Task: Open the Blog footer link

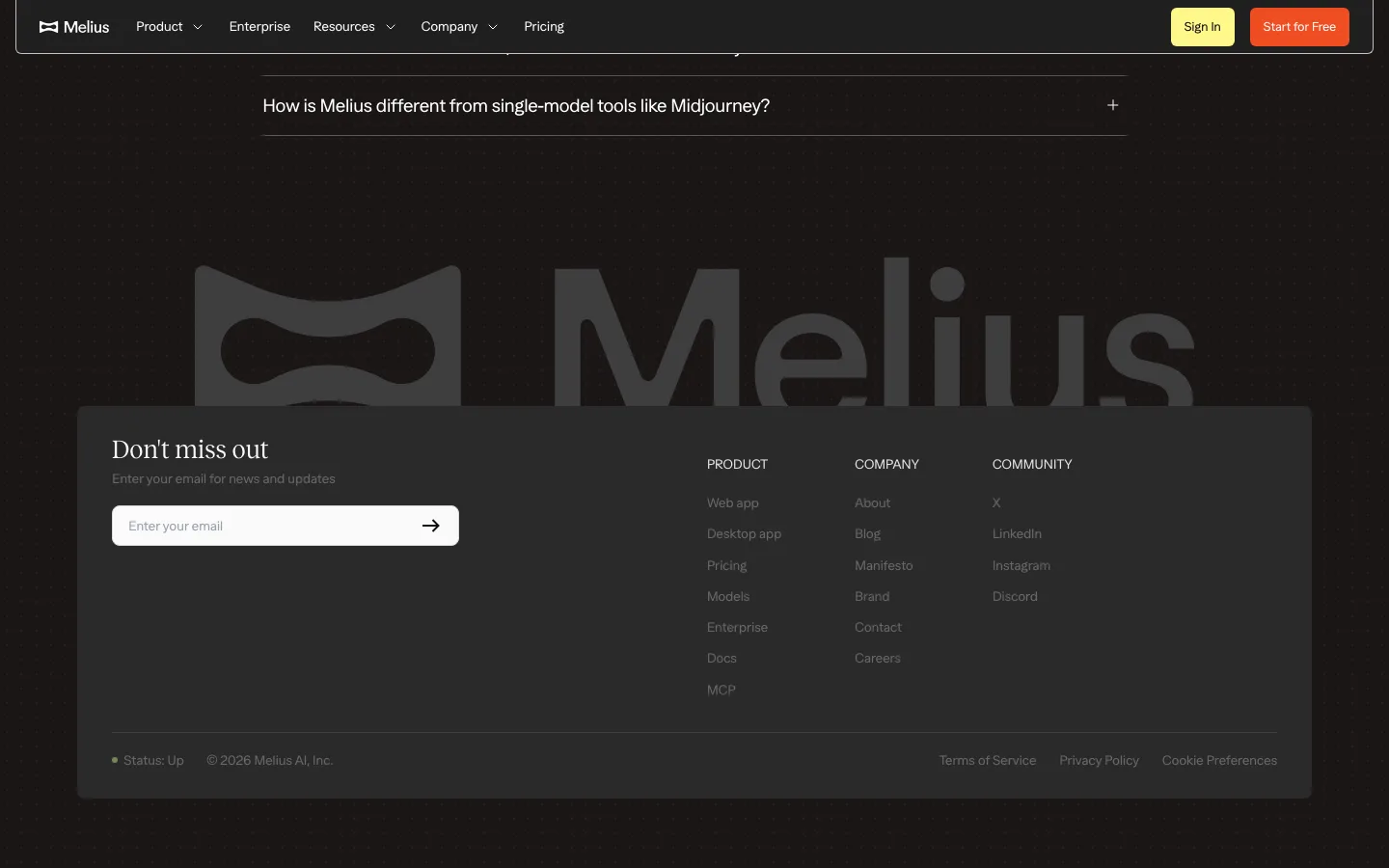Action: (x=867, y=533)
